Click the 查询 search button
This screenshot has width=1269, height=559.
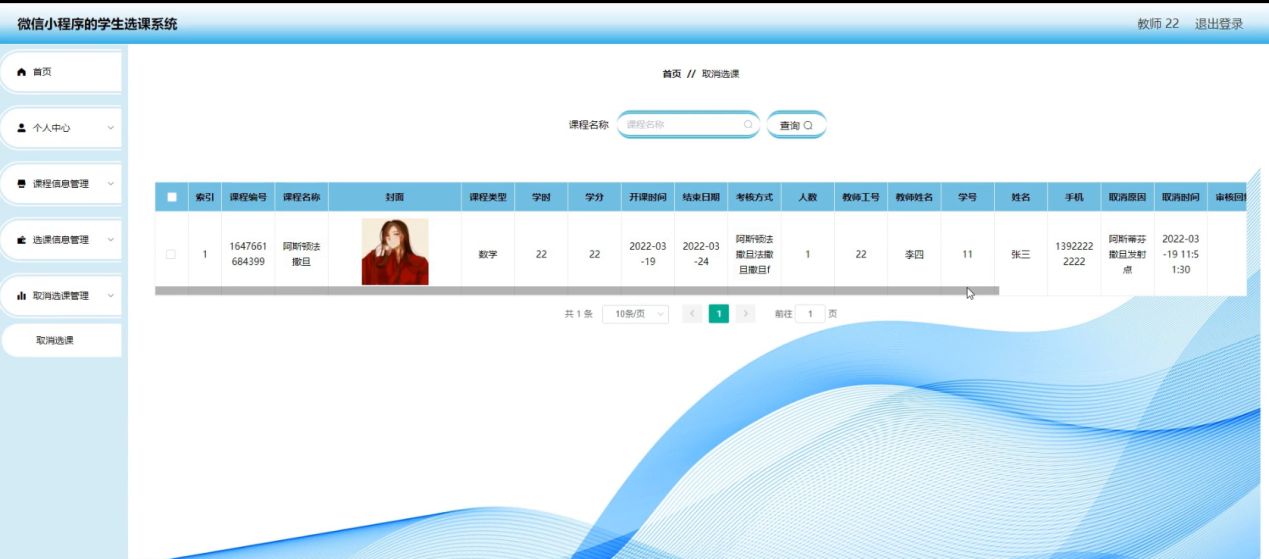pyautogui.click(x=796, y=125)
